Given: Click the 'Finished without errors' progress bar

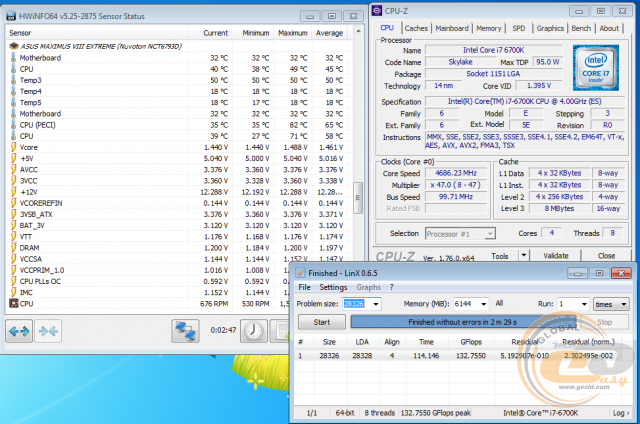Looking at the screenshot, I should pos(463,322).
